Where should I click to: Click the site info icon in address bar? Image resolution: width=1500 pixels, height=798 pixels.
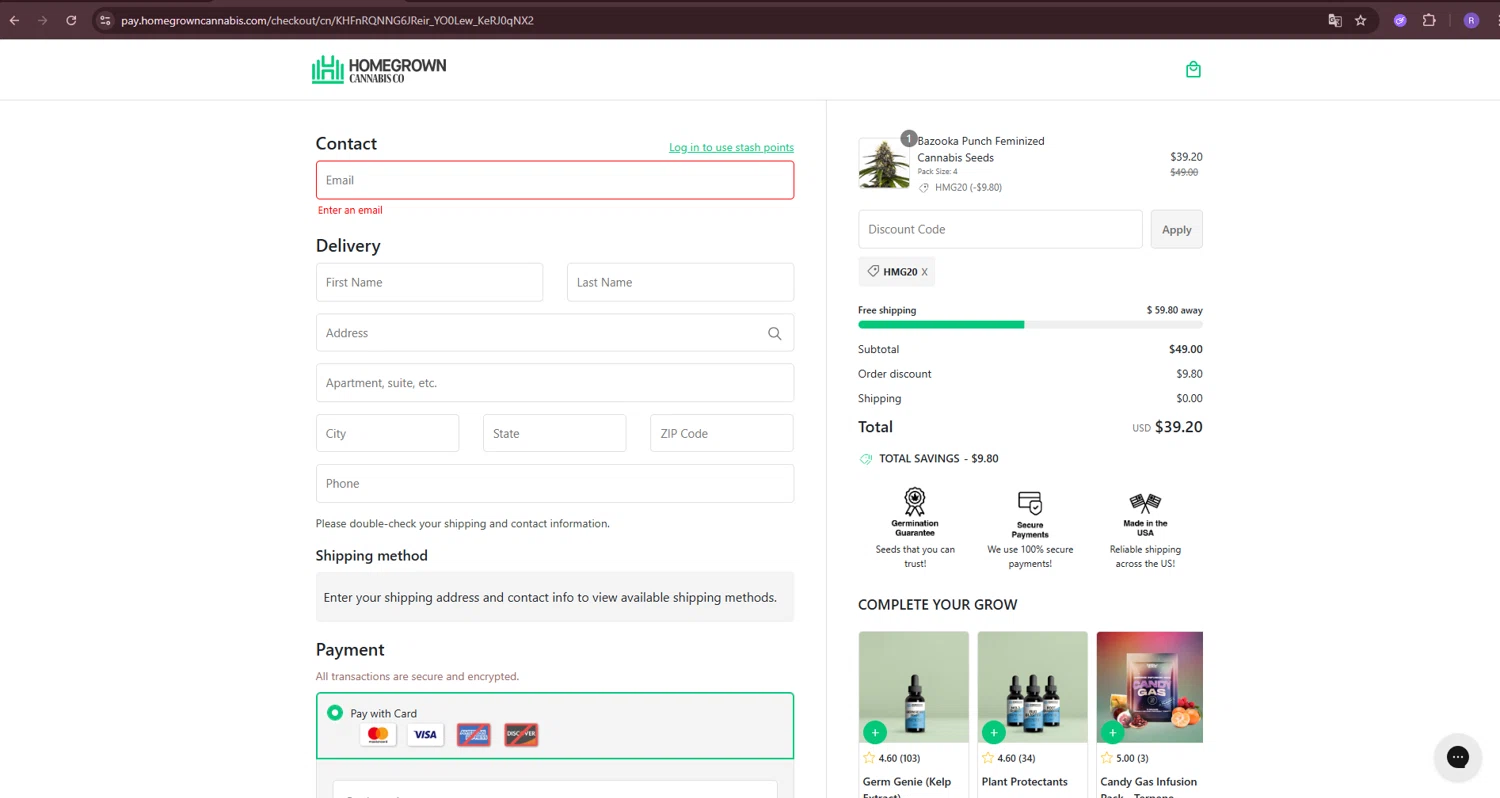point(105,20)
